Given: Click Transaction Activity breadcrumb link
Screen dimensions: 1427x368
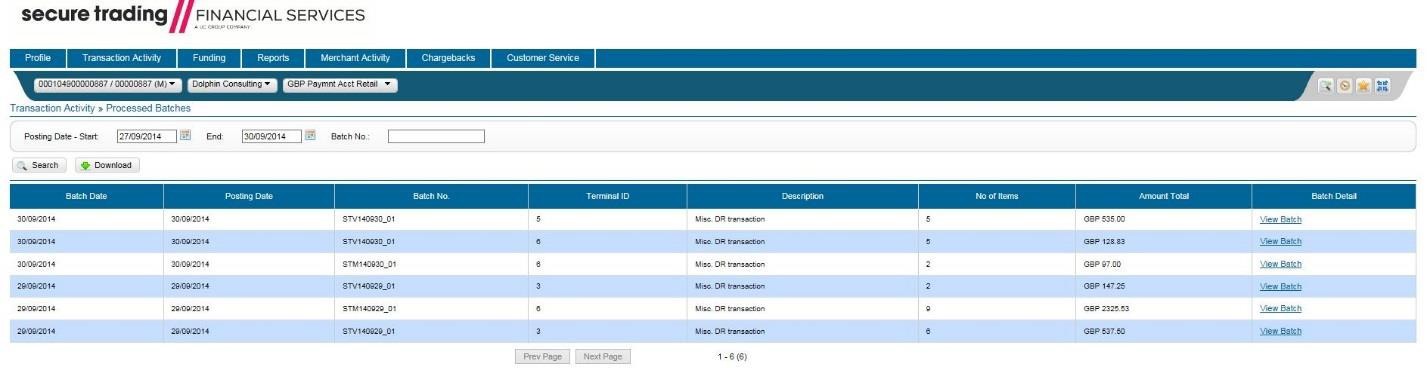Looking at the screenshot, I should [x=52, y=108].
